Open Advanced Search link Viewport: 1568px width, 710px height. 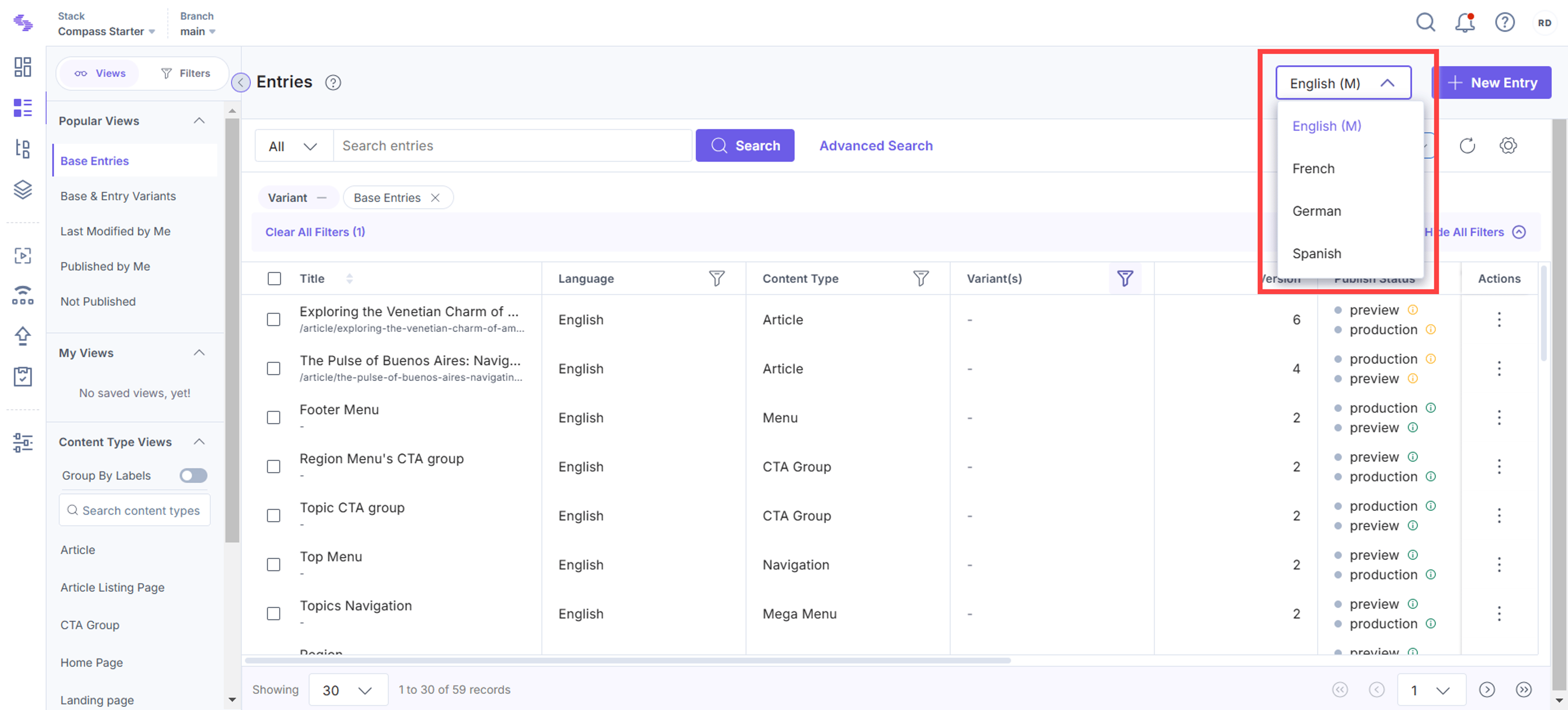point(875,145)
